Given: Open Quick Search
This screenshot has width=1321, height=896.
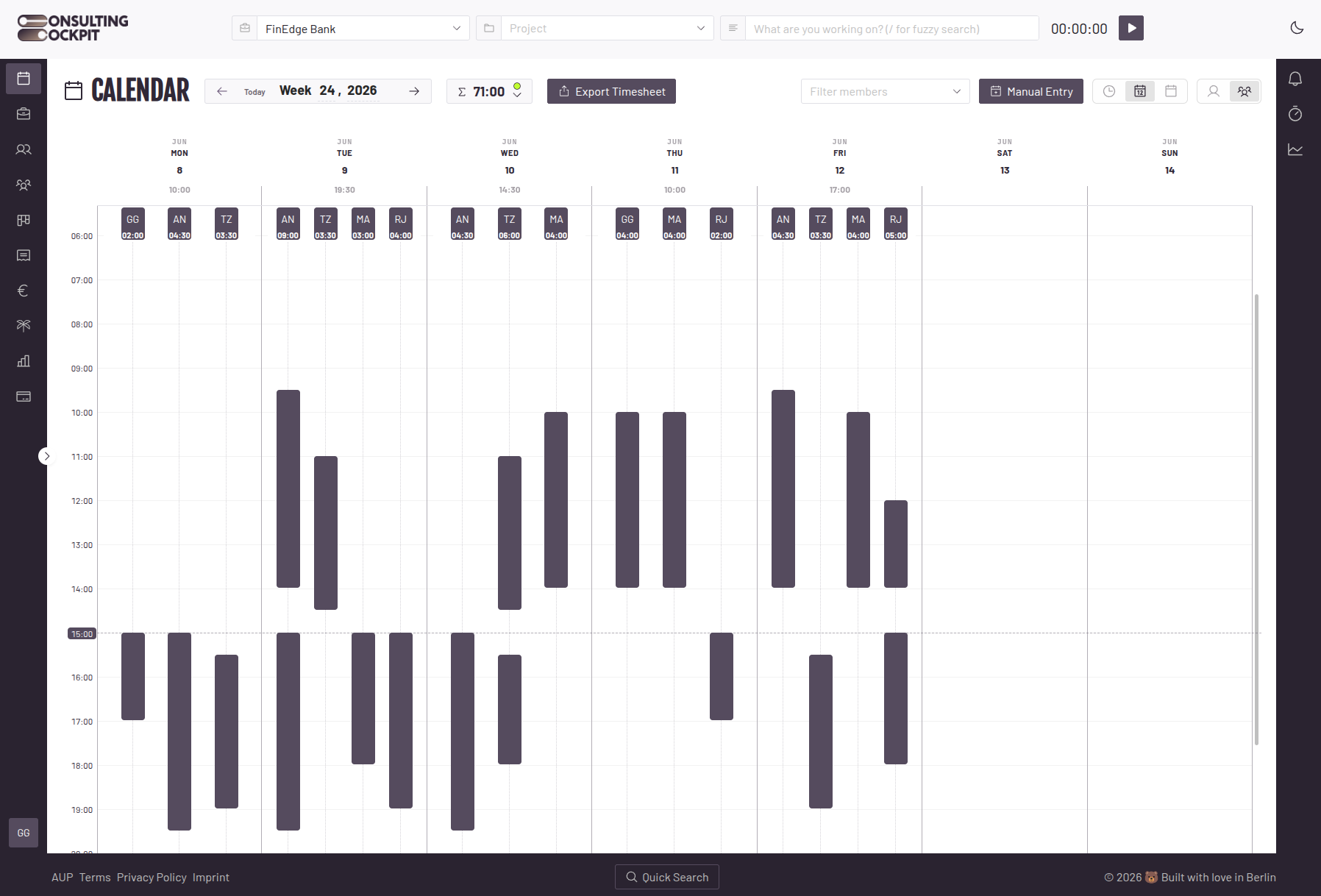Looking at the screenshot, I should [667, 877].
